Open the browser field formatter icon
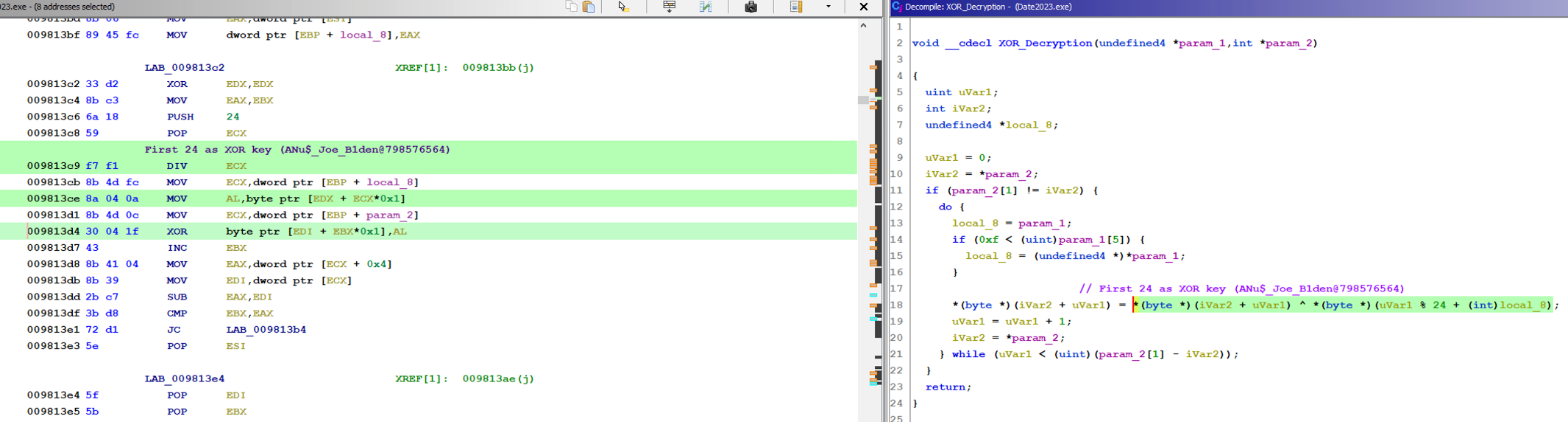 (669, 7)
